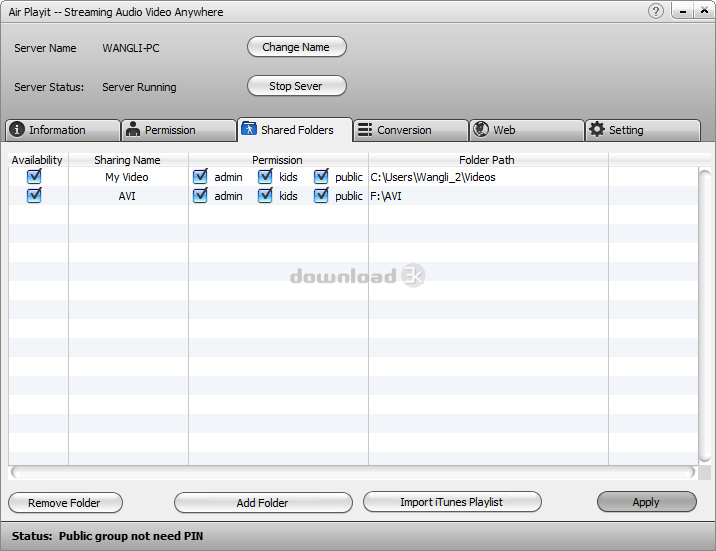Click the Server Running status text
The width and height of the screenshot is (716, 551).
point(139,87)
